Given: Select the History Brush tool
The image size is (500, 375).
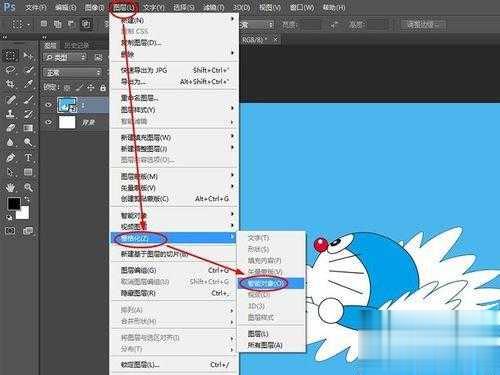Looking at the screenshot, I should 28,114.
